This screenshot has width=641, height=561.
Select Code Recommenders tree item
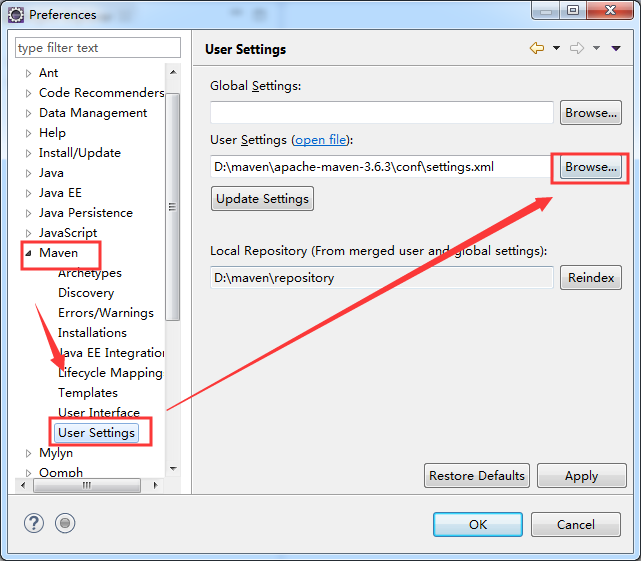(101, 93)
